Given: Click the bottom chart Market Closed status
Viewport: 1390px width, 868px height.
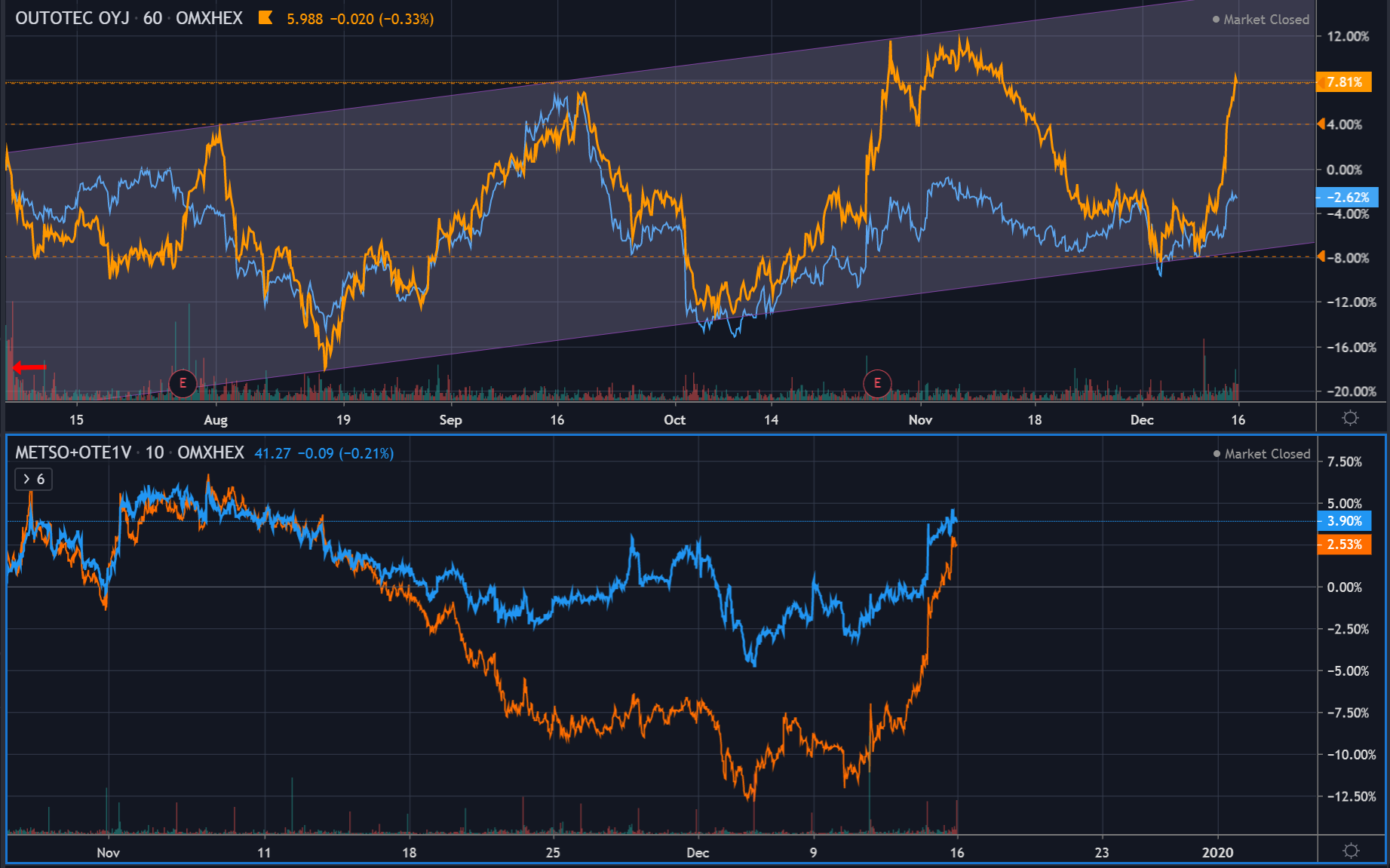Looking at the screenshot, I should click(x=1262, y=454).
